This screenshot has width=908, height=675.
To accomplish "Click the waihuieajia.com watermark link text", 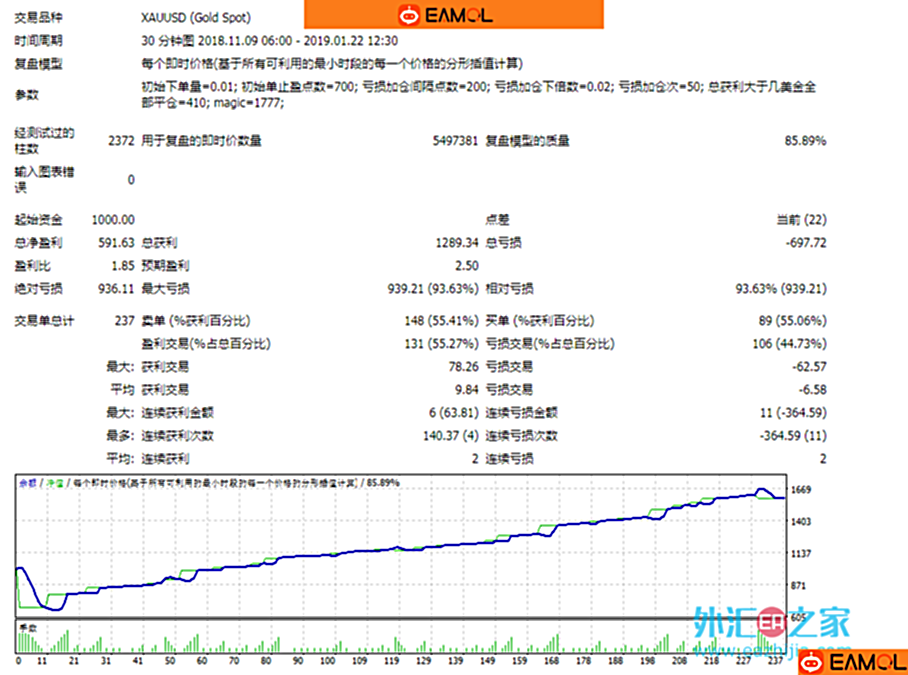I will click(772, 648).
